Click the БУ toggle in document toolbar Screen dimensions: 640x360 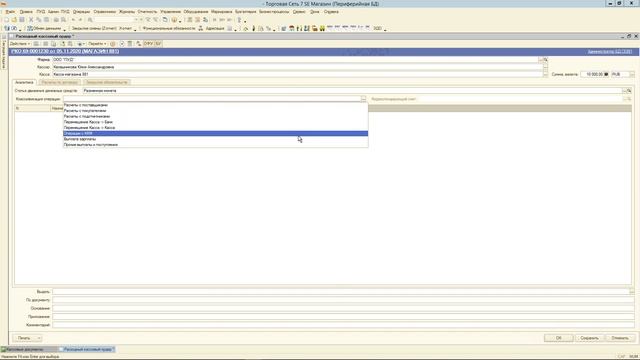click(x=158, y=44)
